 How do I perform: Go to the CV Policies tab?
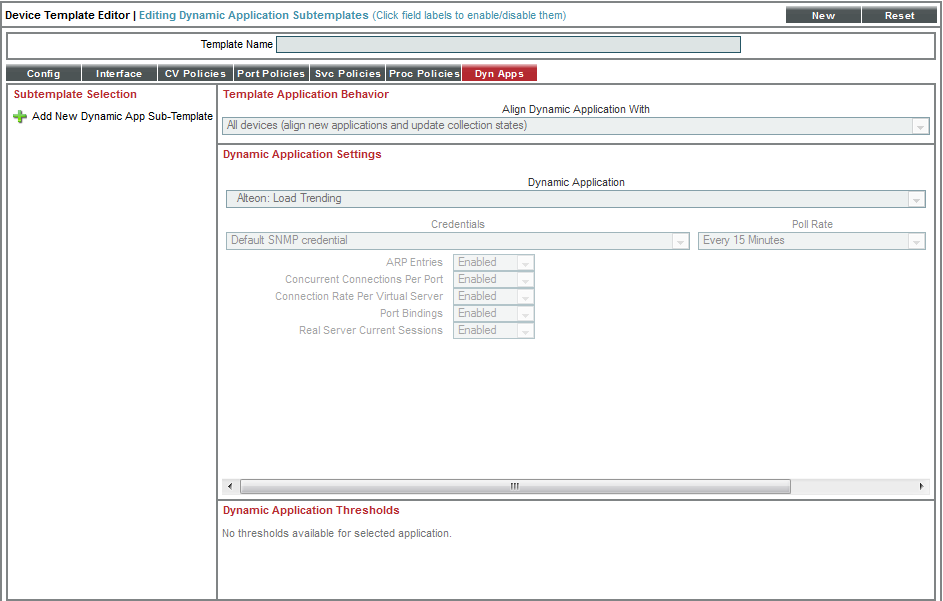pyautogui.click(x=195, y=74)
